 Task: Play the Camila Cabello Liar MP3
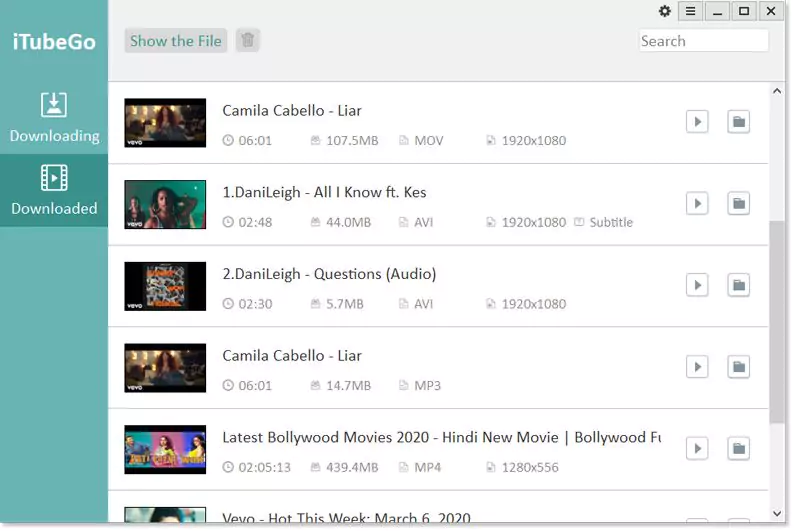(697, 367)
